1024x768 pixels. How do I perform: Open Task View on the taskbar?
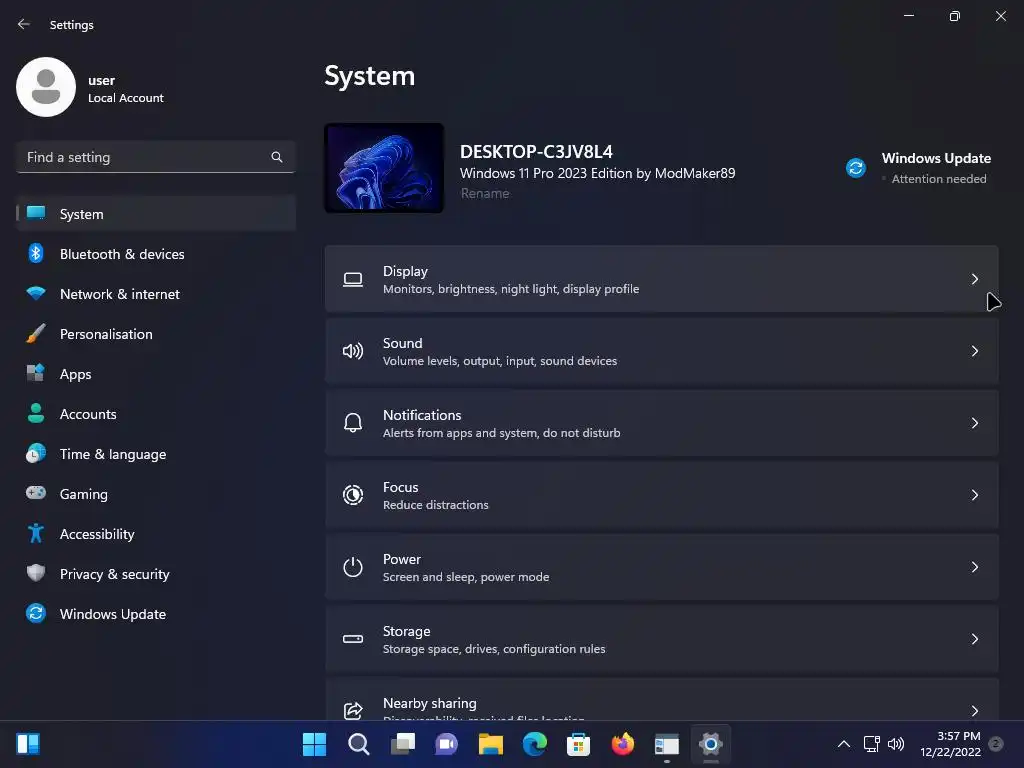tap(402, 744)
